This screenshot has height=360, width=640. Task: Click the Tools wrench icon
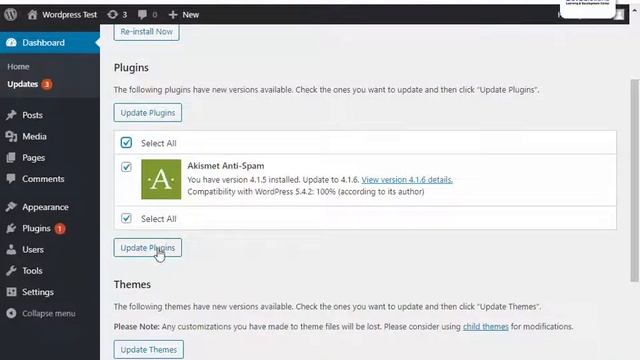point(11,271)
